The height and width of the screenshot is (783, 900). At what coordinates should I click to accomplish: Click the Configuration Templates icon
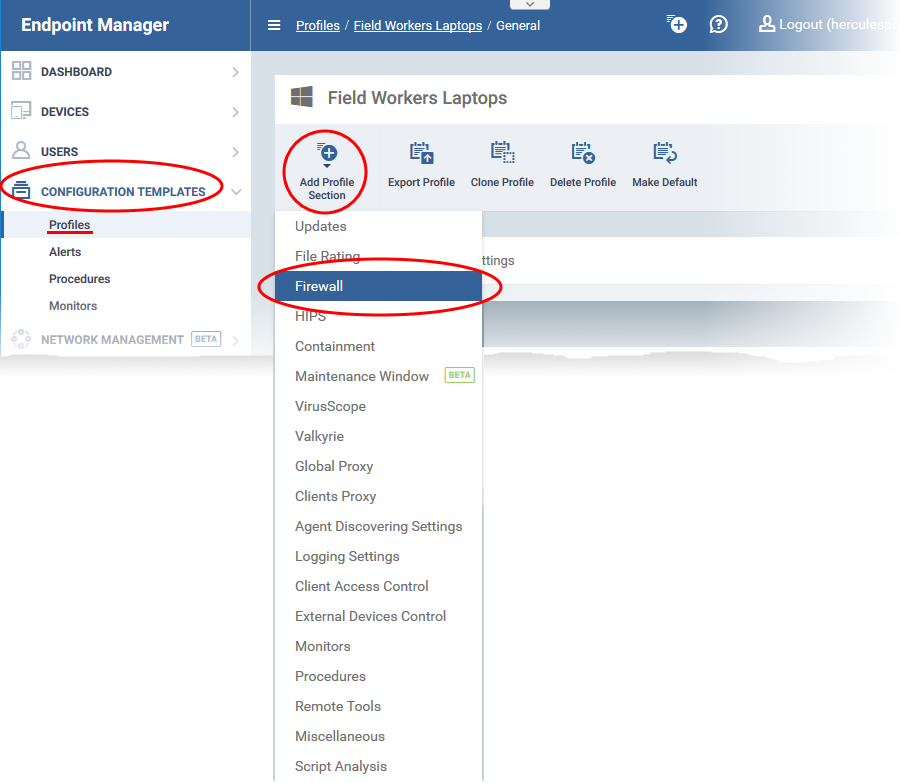[21, 190]
